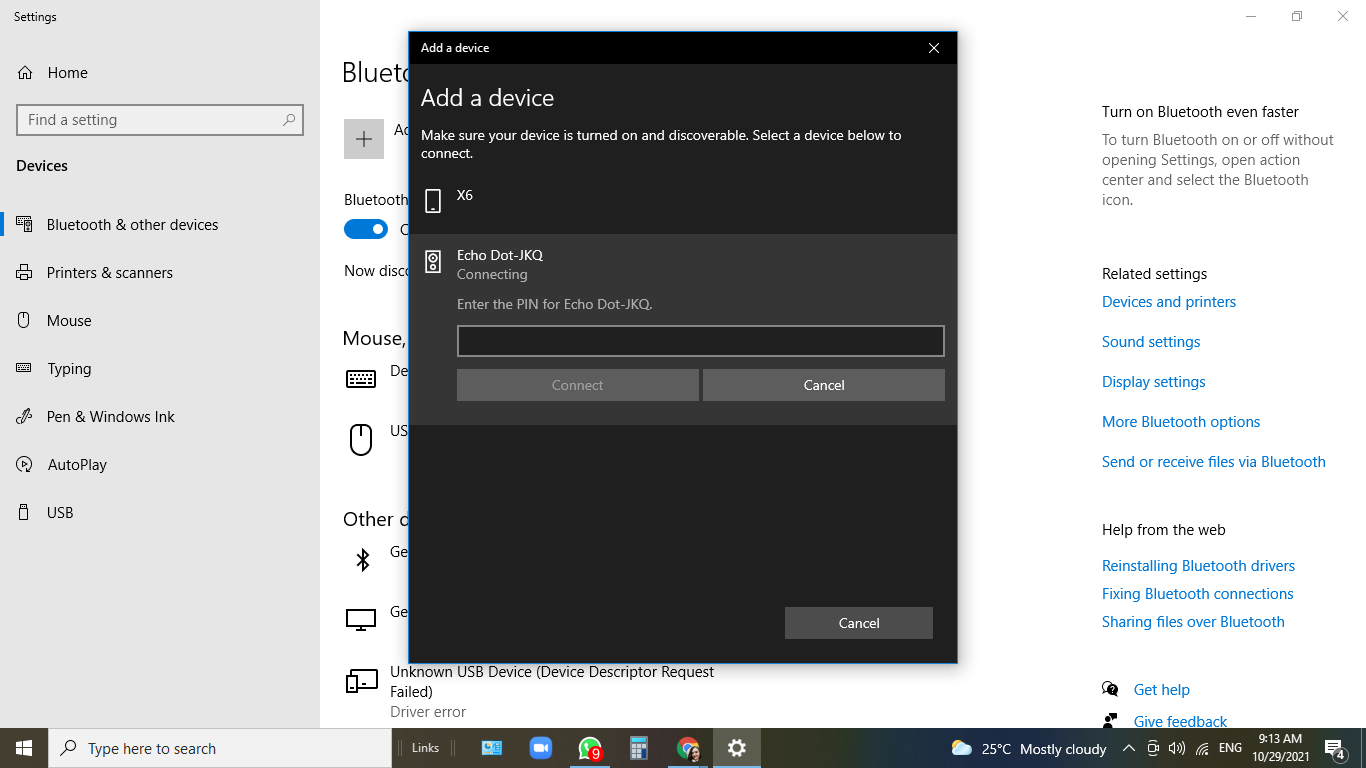Click the X6 phone device icon
The image size is (1366, 768).
[x=433, y=201]
